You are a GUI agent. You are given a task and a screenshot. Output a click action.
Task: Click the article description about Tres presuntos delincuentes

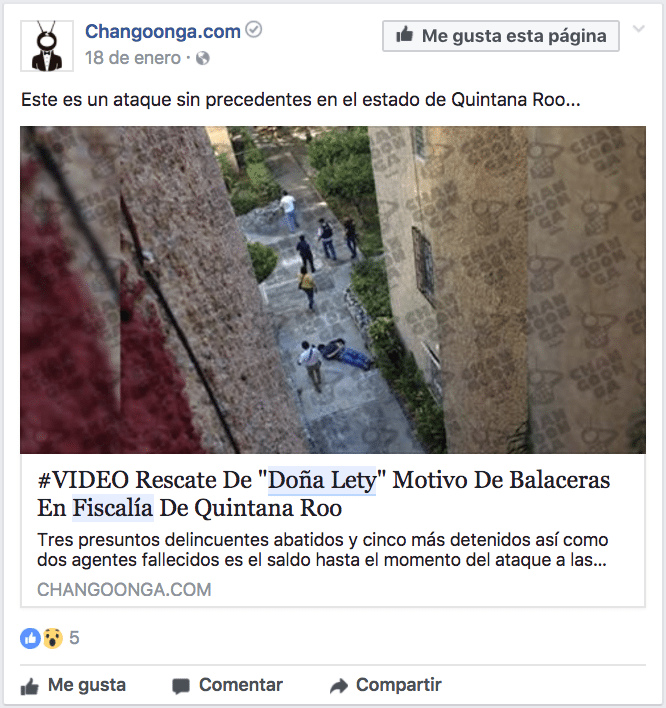point(322,550)
